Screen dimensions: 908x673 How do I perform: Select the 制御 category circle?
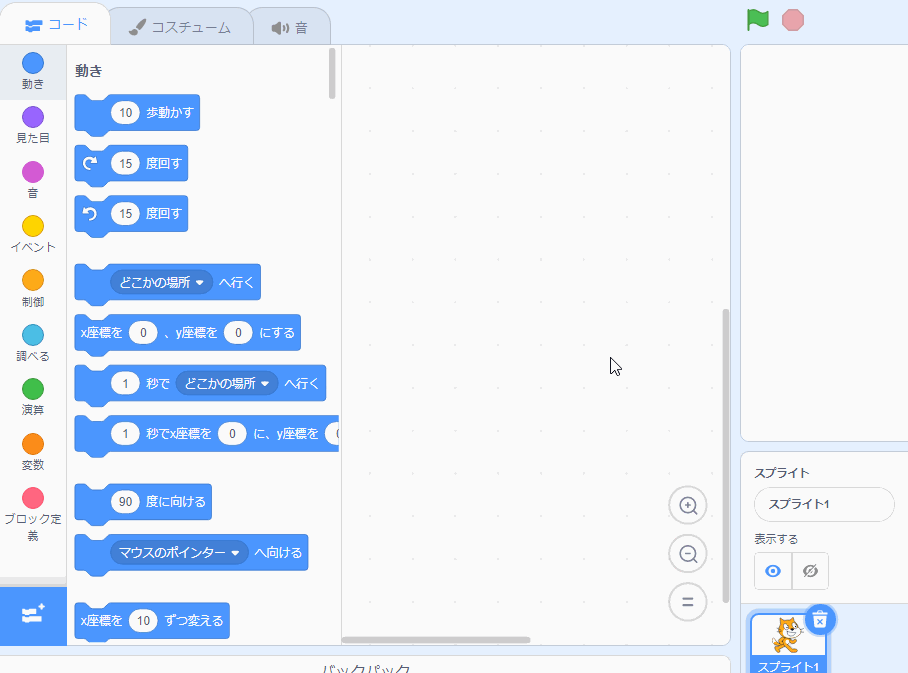pyautogui.click(x=33, y=280)
